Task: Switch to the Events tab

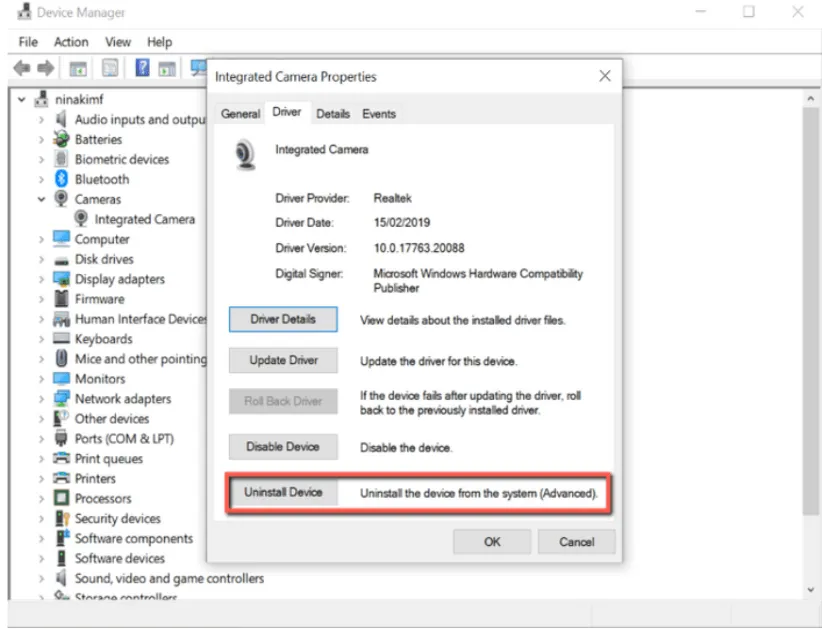Action: (379, 114)
